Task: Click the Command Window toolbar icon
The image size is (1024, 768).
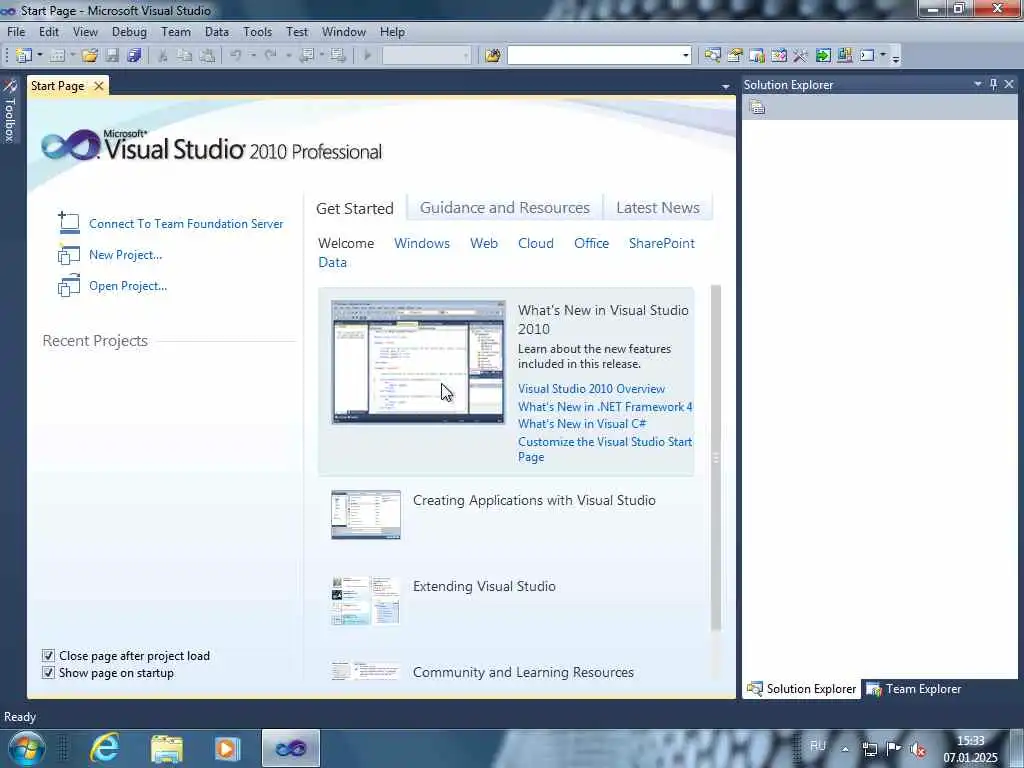Action: [x=867, y=56]
